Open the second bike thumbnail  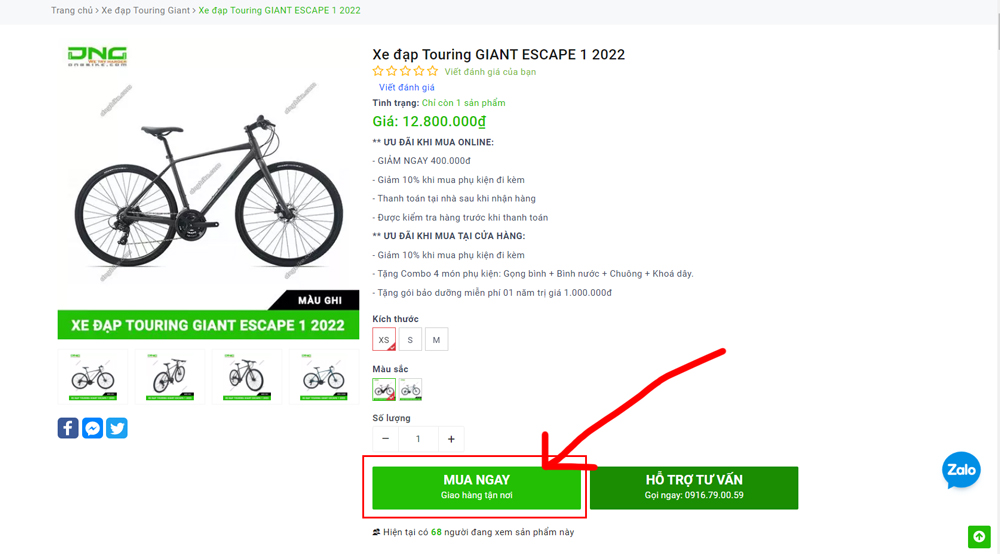(x=169, y=378)
